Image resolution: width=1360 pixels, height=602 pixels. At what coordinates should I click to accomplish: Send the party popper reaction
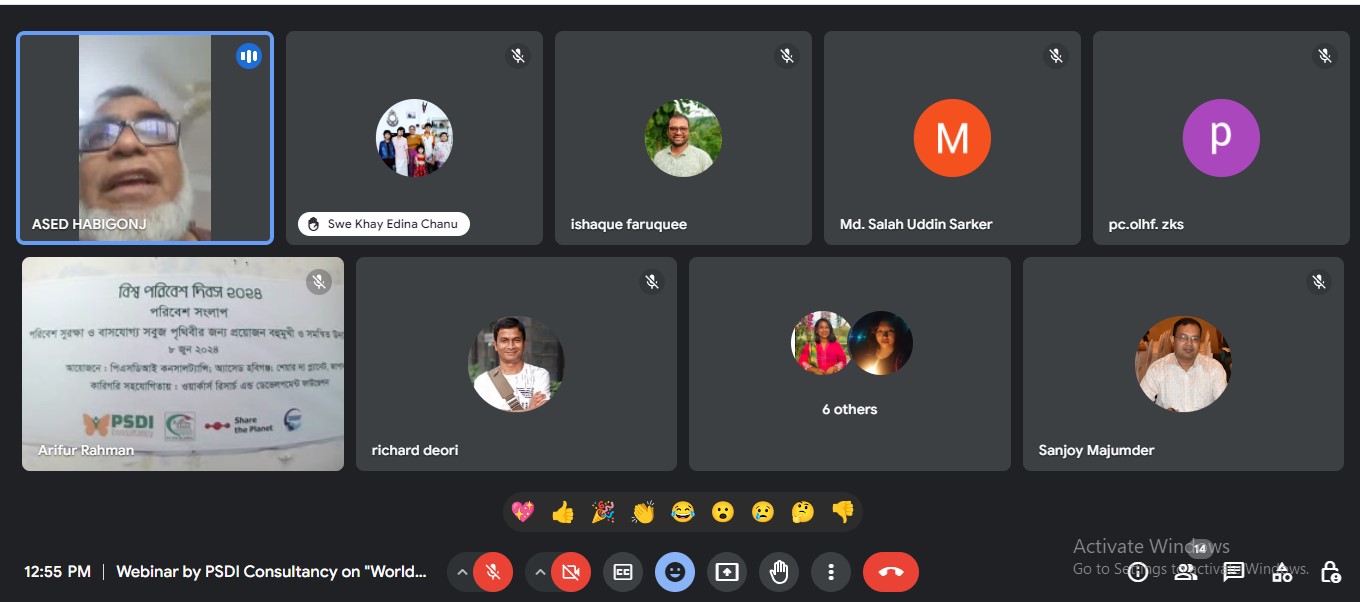tap(603, 513)
